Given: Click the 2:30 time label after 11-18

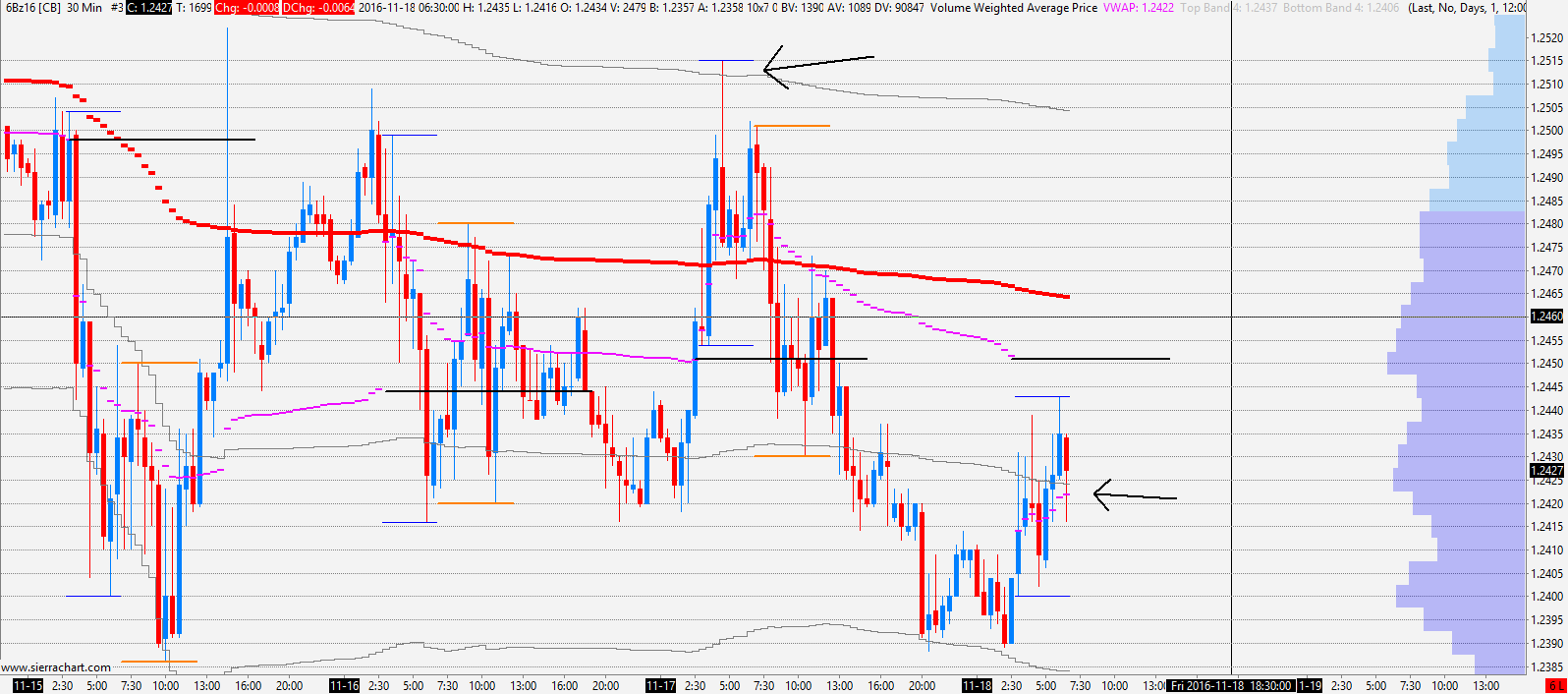Looking at the screenshot, I should click(1011, 686).
